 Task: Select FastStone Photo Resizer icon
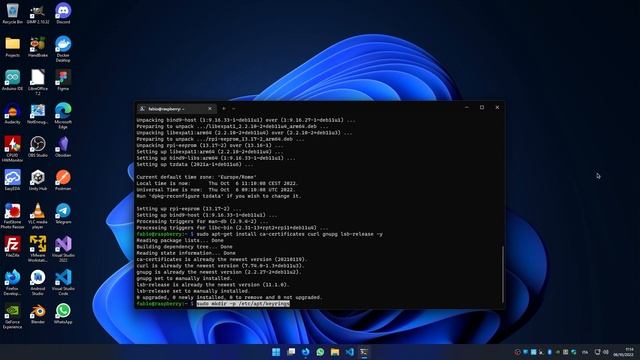12,216
